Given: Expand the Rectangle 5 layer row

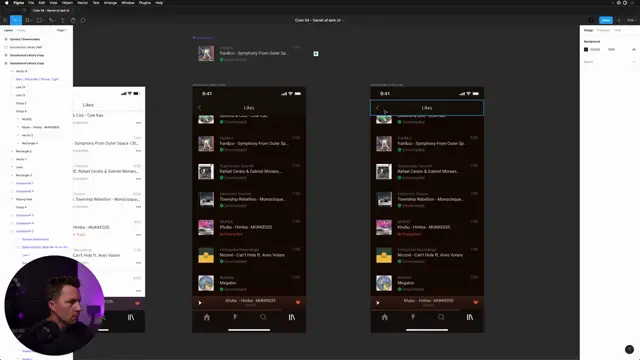Looking at the screenshot, I should point(12,151).
